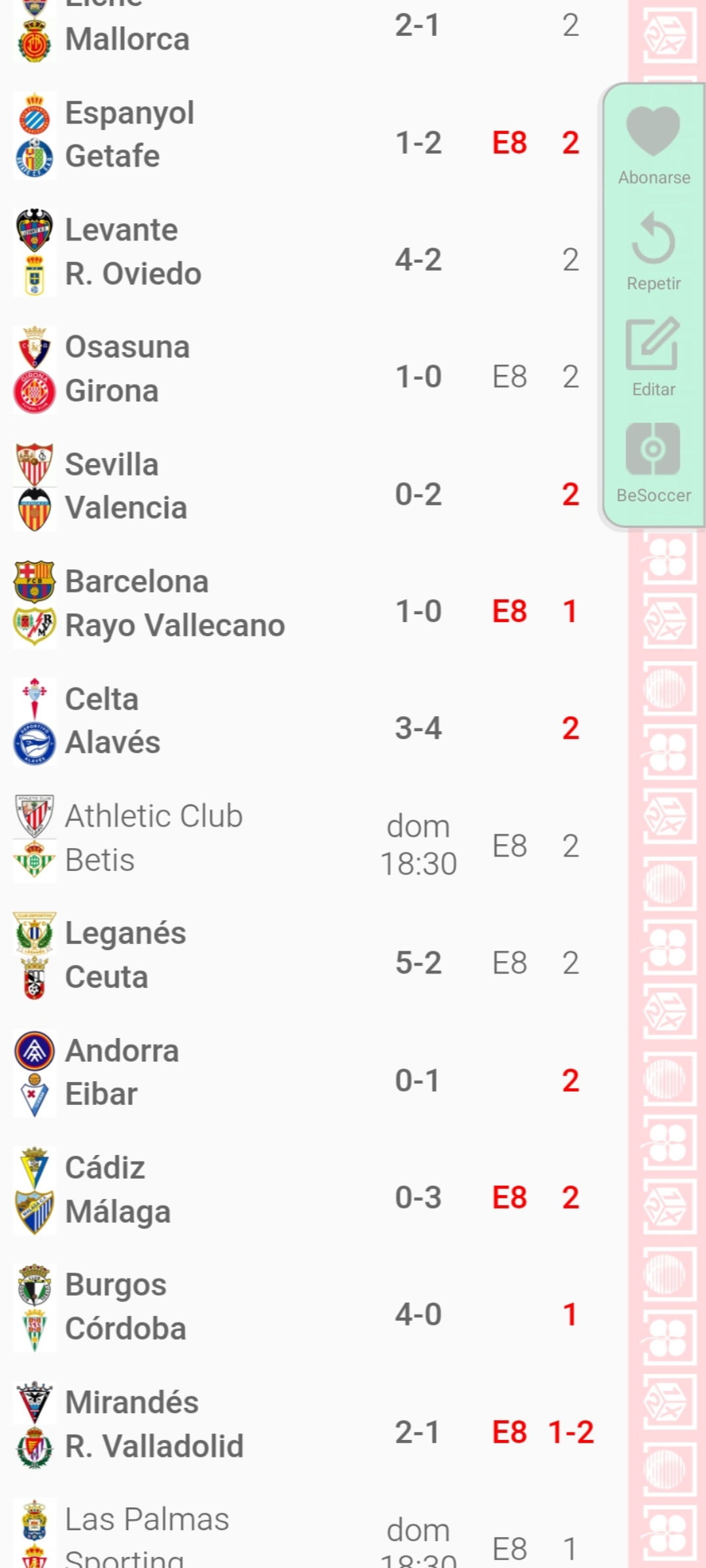Tap the Cádiz club crest
Screen dimensions: 706x1568
(35, 1168)
